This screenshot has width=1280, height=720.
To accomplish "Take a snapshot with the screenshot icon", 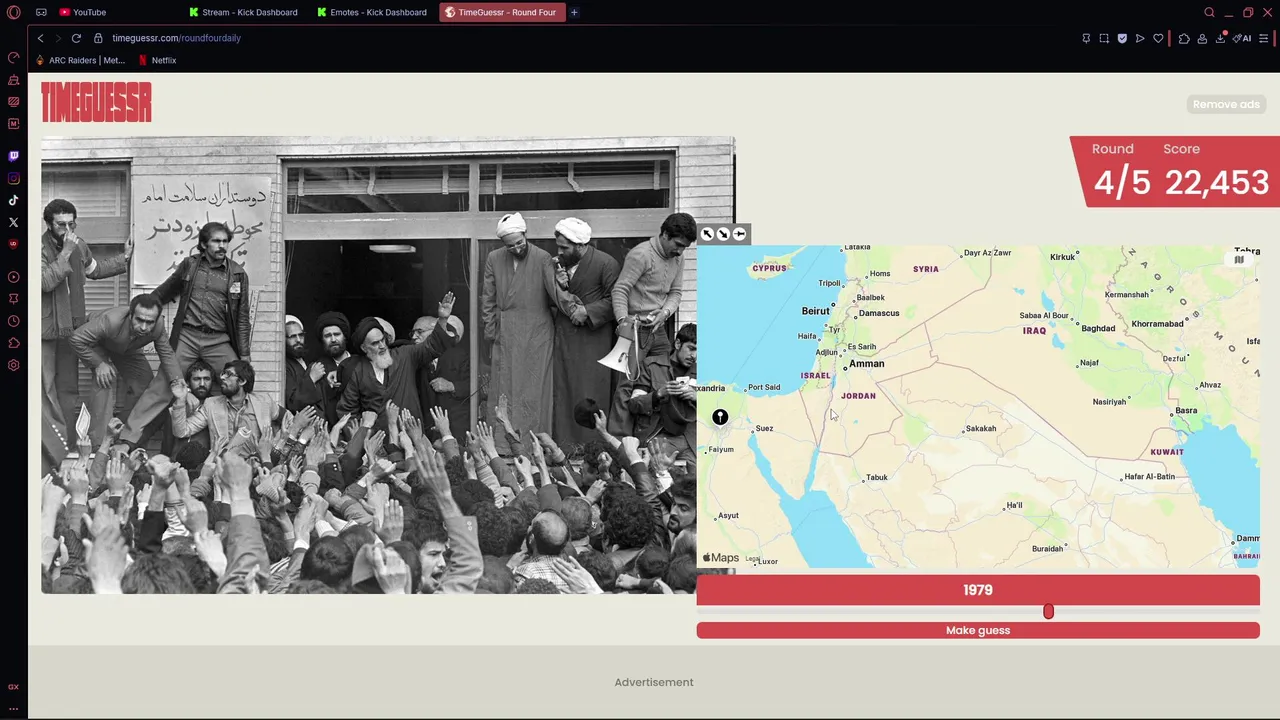I will tap(1104, 38).
